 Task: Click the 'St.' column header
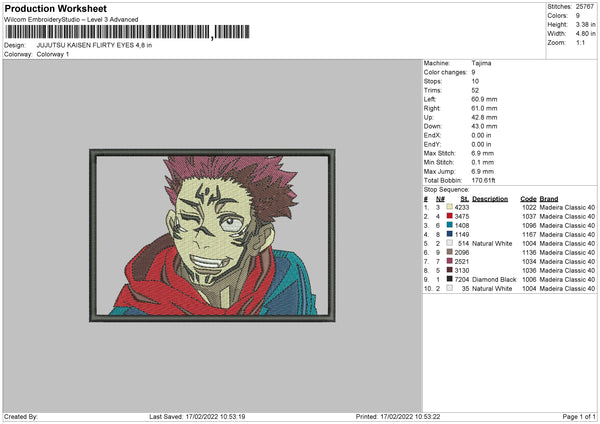pyautogui.click(x=465, y=199)
